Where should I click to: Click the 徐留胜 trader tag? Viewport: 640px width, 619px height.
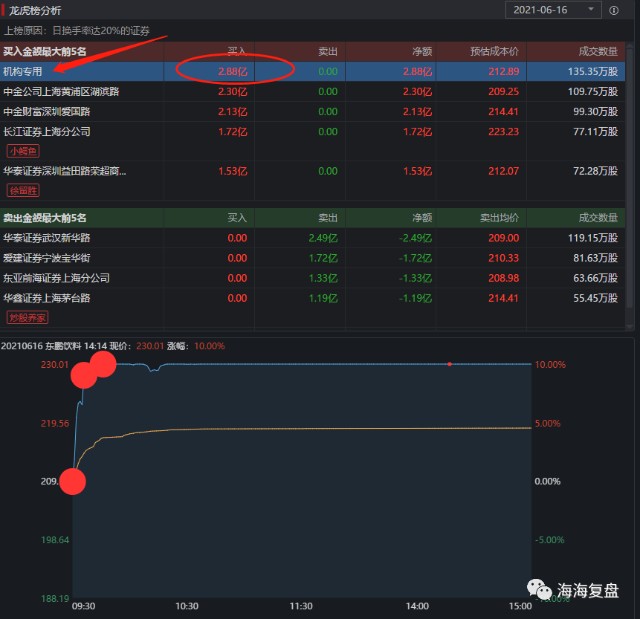[23, 191]
